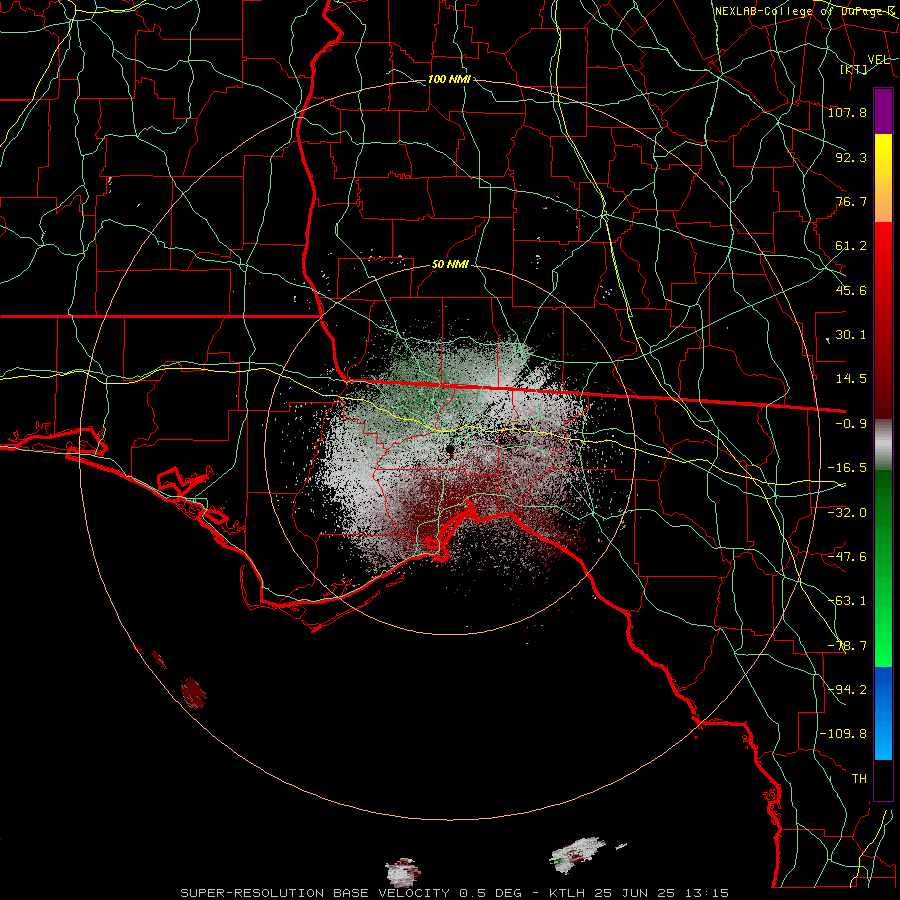This screenshot has height=900, width=900.
Task: Click the -109.8 value on velocity scale
Action: point(843,734)
